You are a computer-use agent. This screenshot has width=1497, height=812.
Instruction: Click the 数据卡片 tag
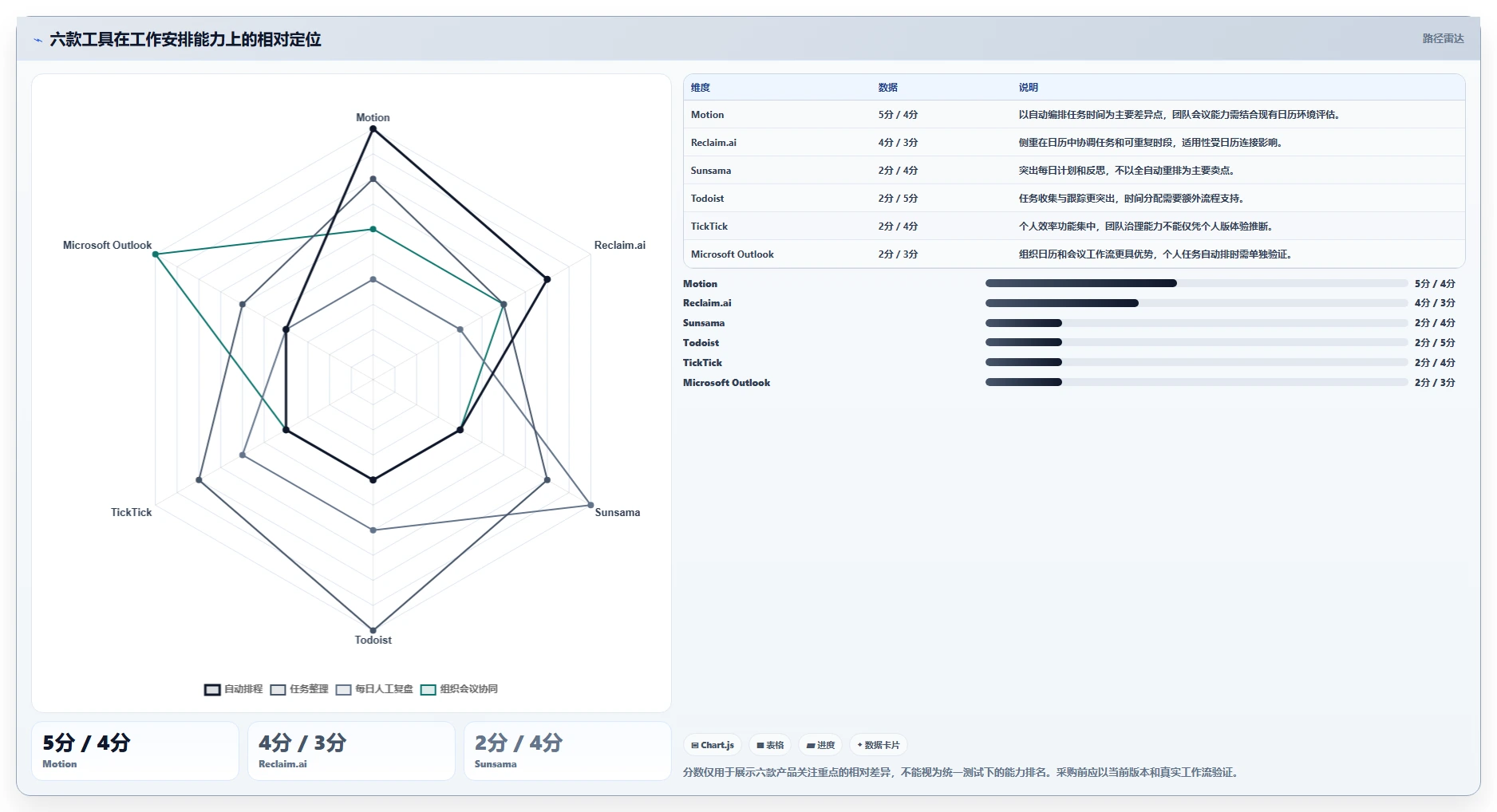pos(878,745)
